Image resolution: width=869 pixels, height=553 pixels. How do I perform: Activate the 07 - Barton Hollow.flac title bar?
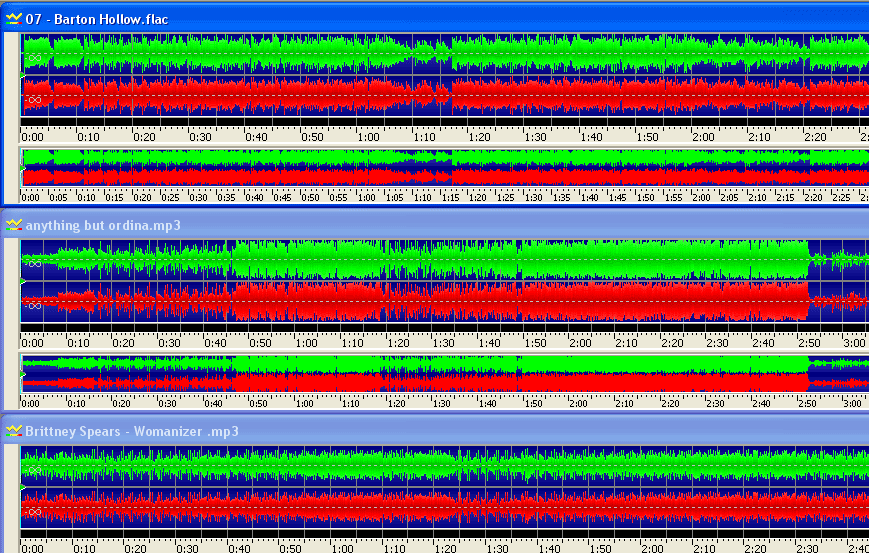[434, 19]
